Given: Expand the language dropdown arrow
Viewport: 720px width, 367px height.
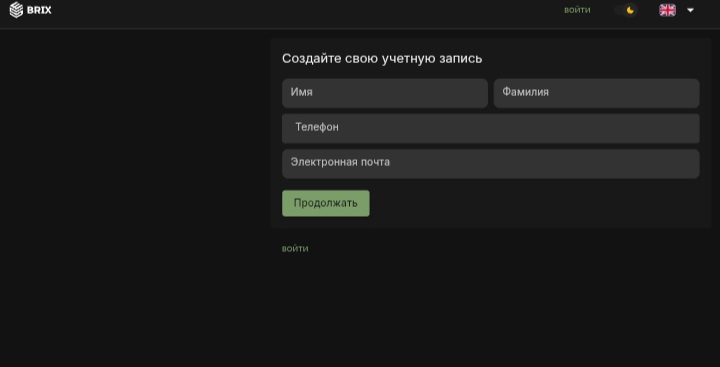Looking at the screenshot, I should 690,10.
